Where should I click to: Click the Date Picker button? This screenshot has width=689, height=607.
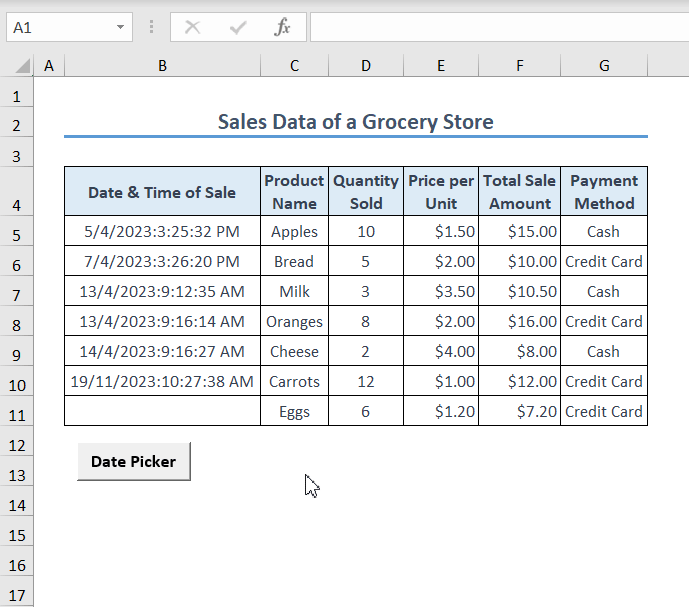point(133,462)
